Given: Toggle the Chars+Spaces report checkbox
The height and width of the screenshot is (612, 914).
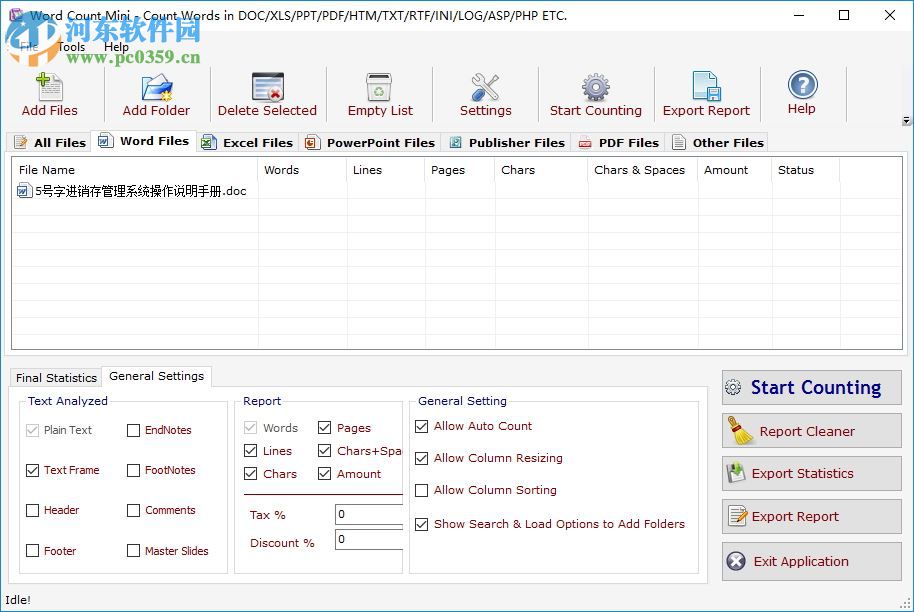Looking at the screenshot, I should point(325,451).
